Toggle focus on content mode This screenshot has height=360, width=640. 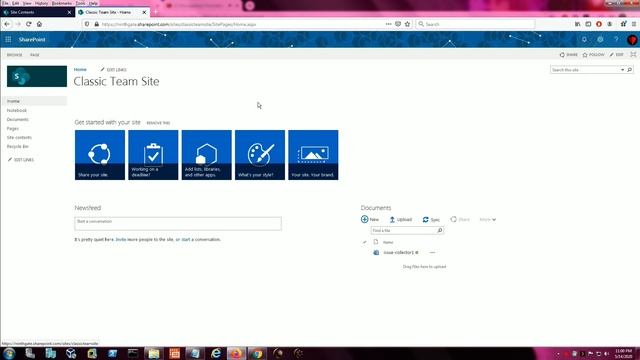coord(633,54)
